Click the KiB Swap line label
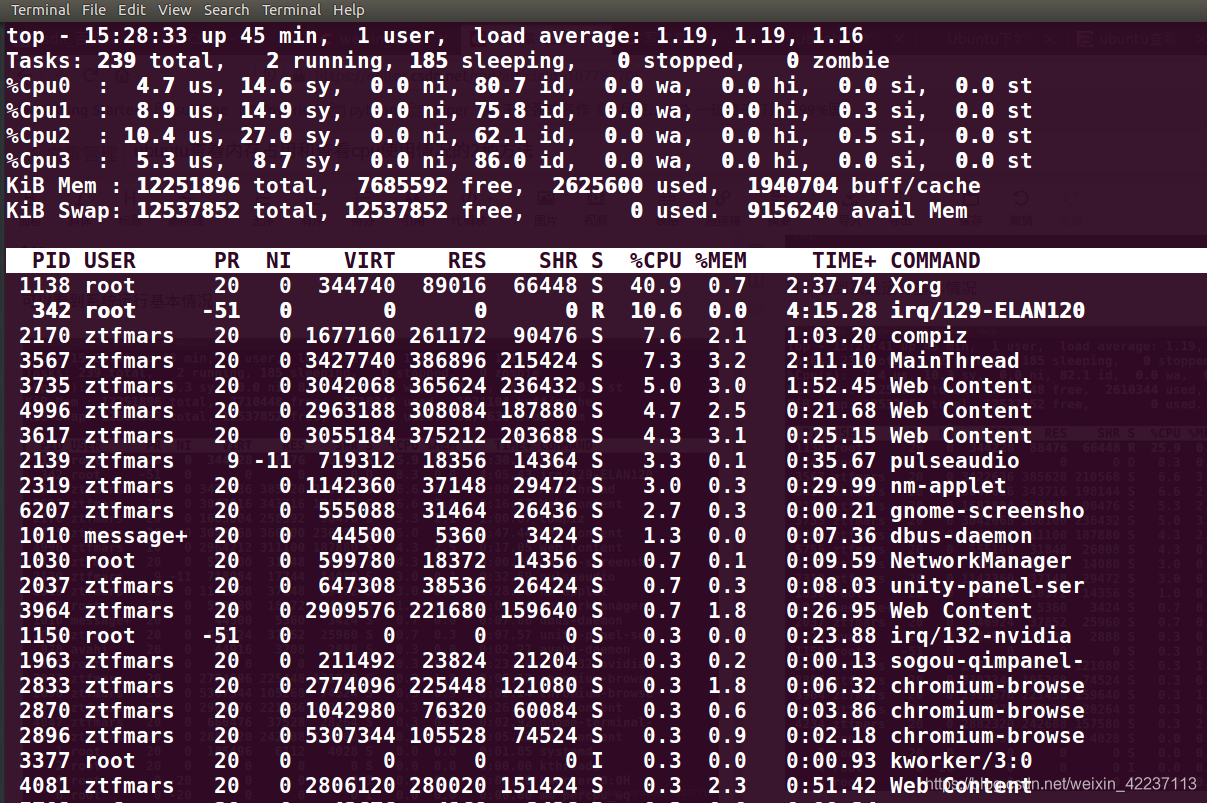This screenshot has width=1207, height=803. coord(64,211)
